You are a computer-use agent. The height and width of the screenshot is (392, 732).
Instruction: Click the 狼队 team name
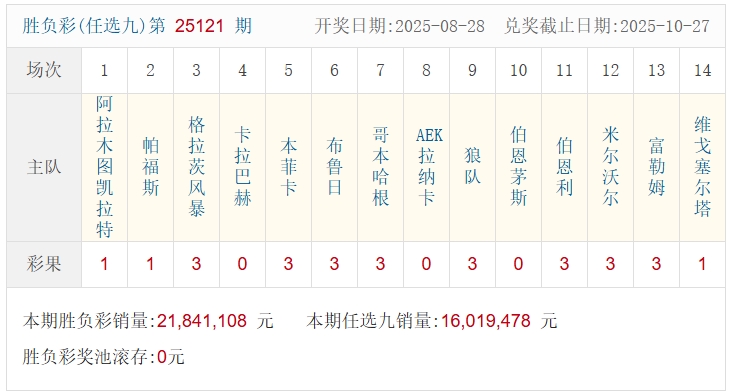(x=472, y=167)
